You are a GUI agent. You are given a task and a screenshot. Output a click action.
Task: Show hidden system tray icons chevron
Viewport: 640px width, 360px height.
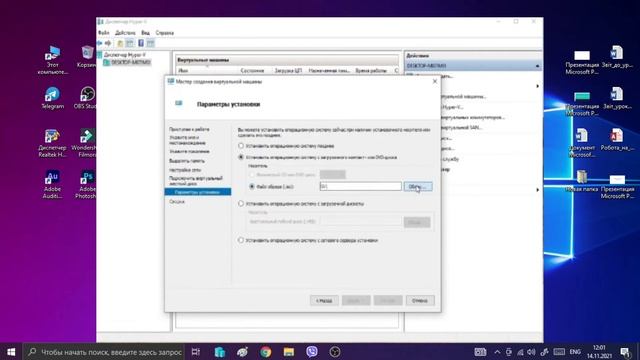coord(497,352)
